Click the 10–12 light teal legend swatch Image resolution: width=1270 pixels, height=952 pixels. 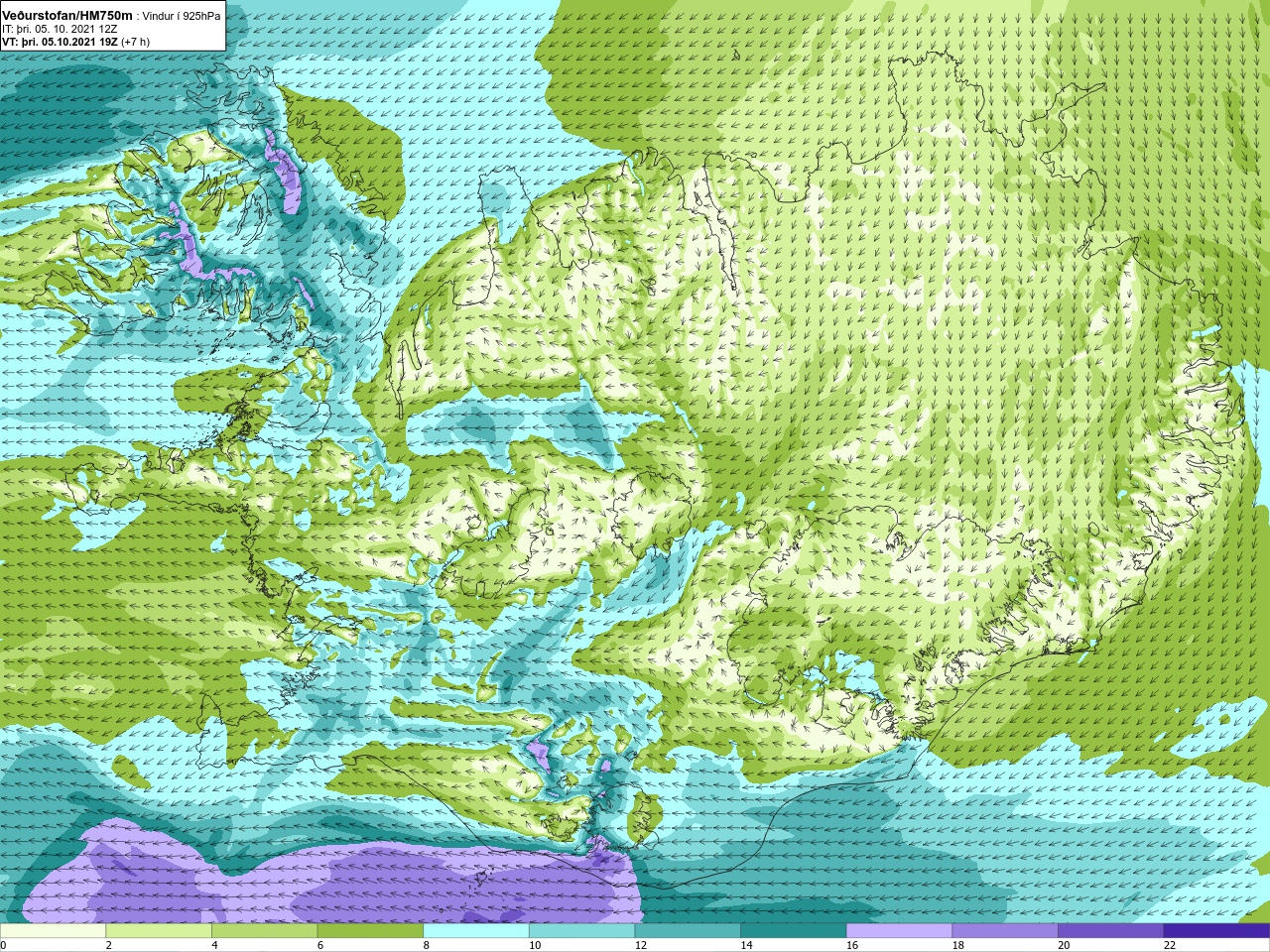click(581, 931)
